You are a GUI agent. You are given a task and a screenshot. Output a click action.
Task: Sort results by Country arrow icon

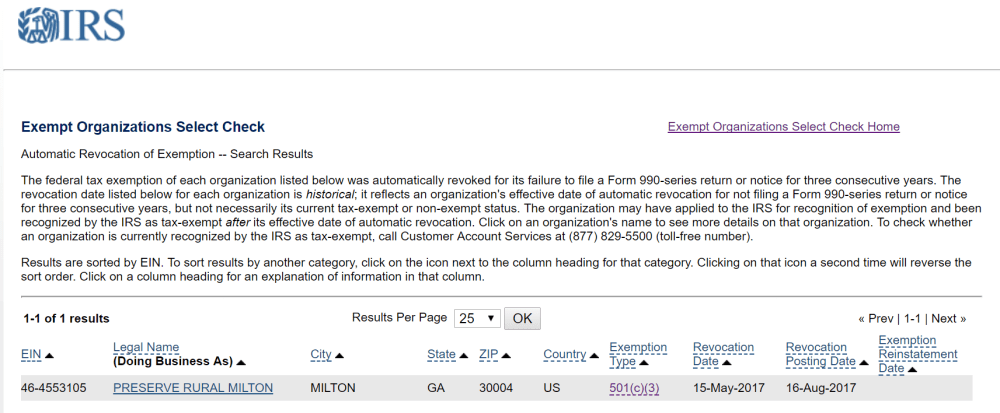click(594, 355)
